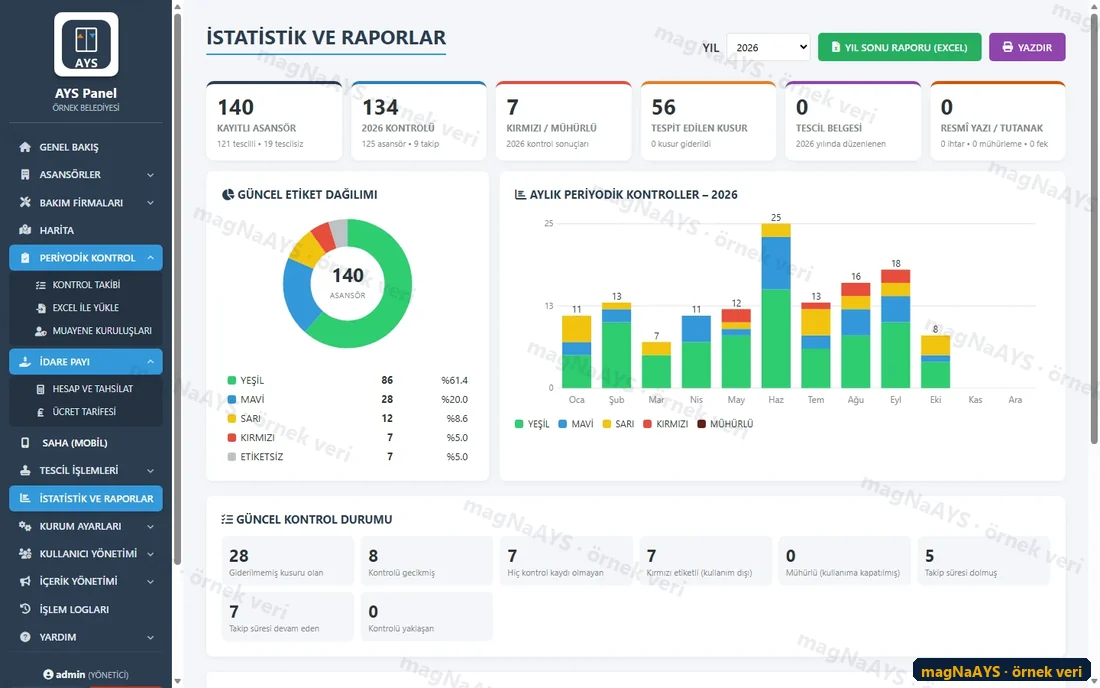Click the list icon beside Güncel Kontrol Durumu
The image size is (1100, 688).
click(x=227, y=519)
